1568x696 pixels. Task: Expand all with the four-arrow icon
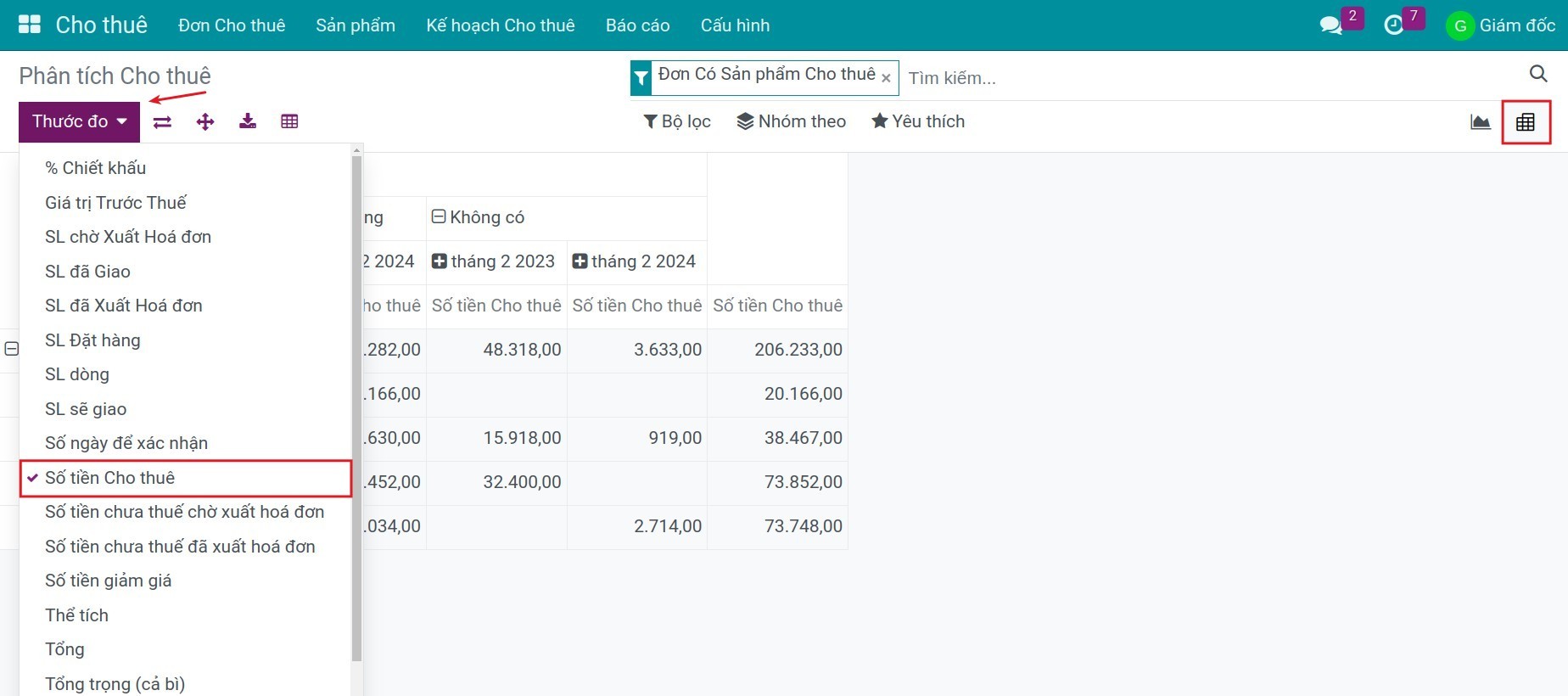coord(204,121)
